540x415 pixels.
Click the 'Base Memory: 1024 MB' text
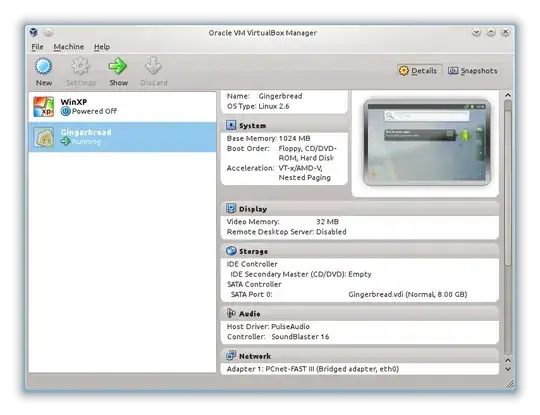click(268, 138)
